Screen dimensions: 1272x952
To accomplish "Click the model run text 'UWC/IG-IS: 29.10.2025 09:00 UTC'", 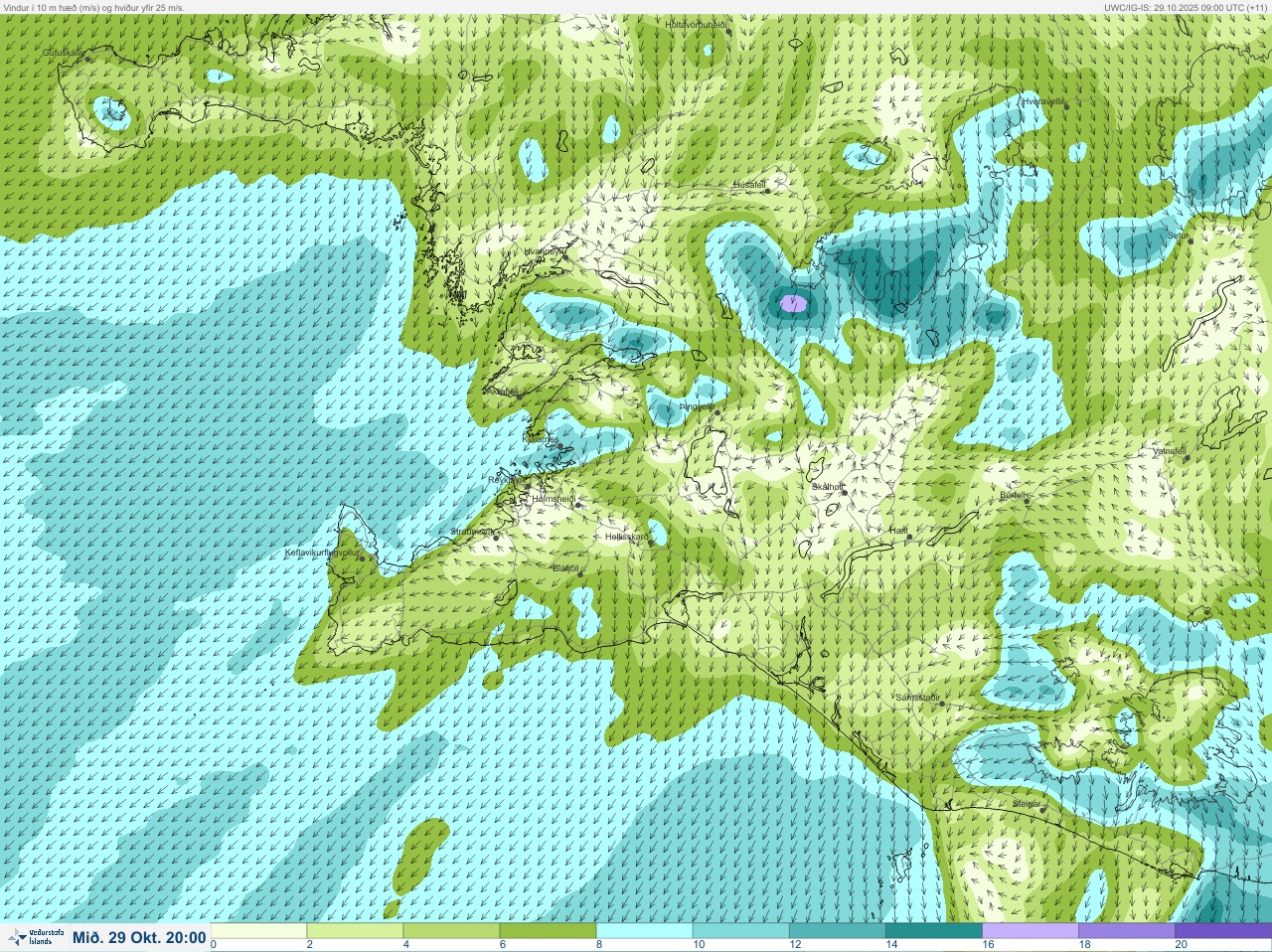I will 1175,7.
